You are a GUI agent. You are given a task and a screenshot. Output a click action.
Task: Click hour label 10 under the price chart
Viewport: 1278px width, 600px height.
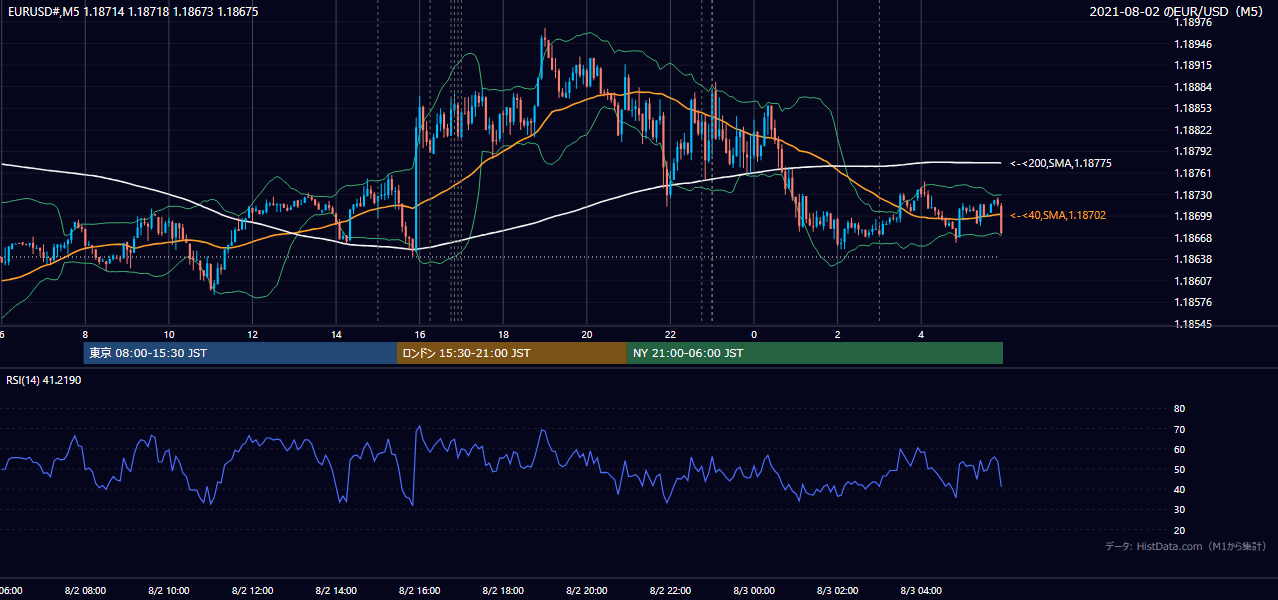point(169,334)
